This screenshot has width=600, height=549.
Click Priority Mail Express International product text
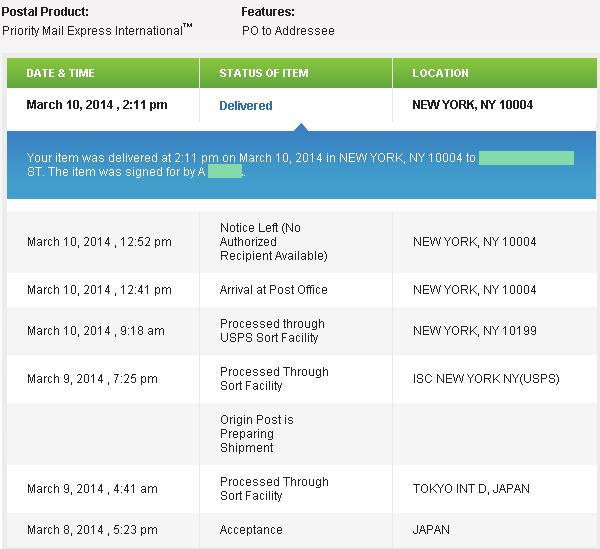pyautogui.click(x=91, y=31)
